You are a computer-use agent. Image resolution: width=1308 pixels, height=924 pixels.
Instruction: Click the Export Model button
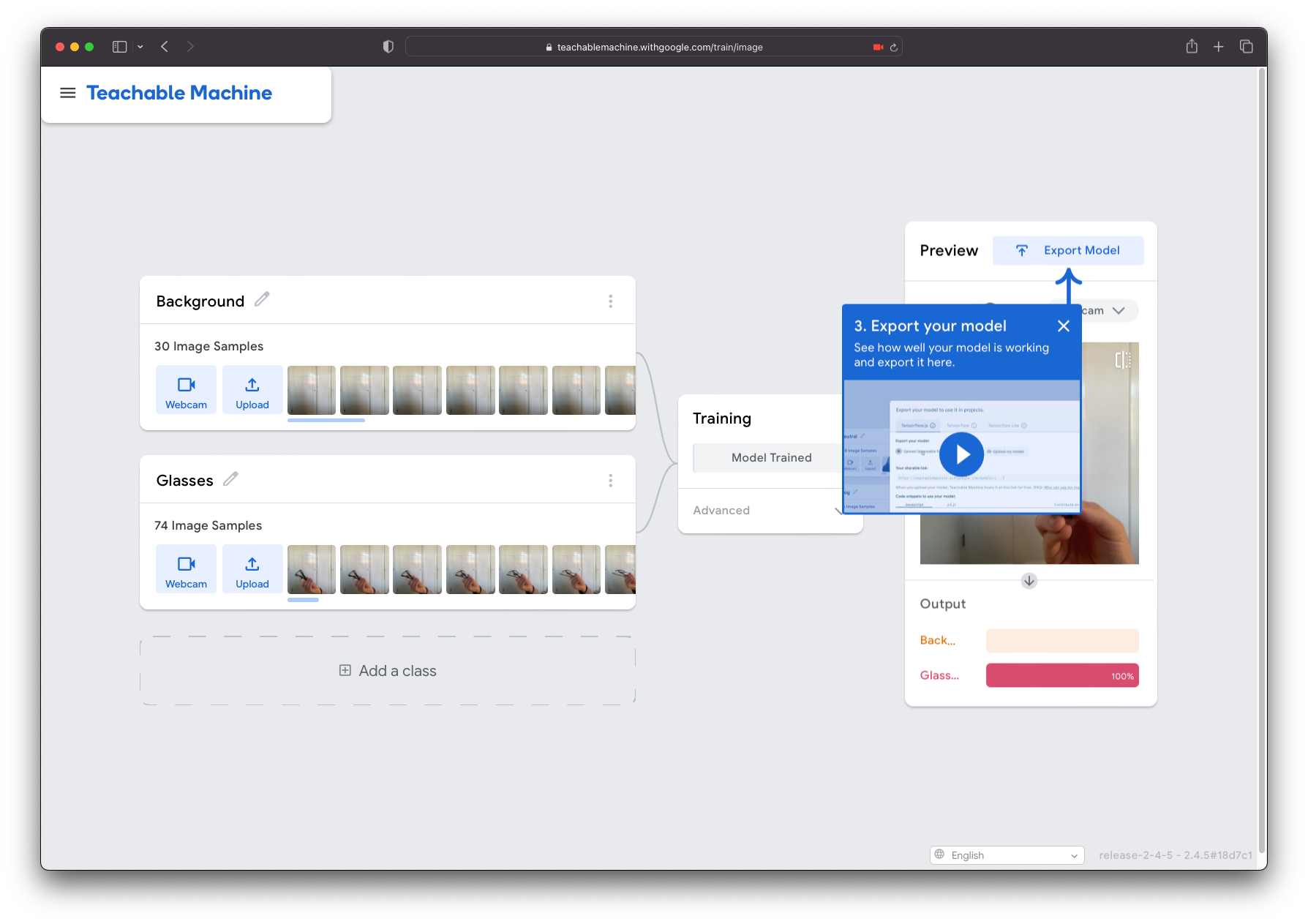[1068, 250]
